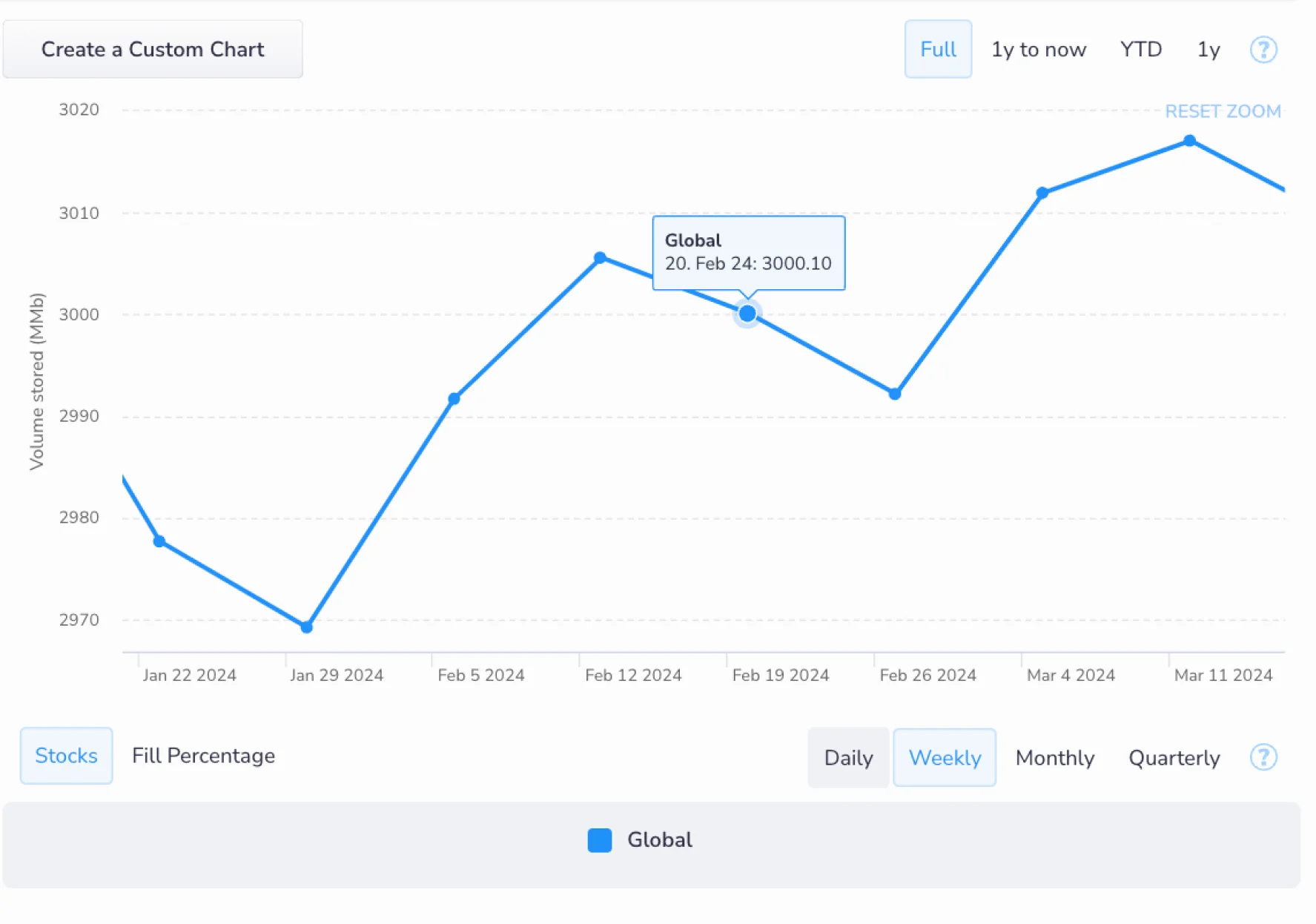Click the Jan 22 data point
Viewport: 1316px width, 924px height.
pos(159,541)
